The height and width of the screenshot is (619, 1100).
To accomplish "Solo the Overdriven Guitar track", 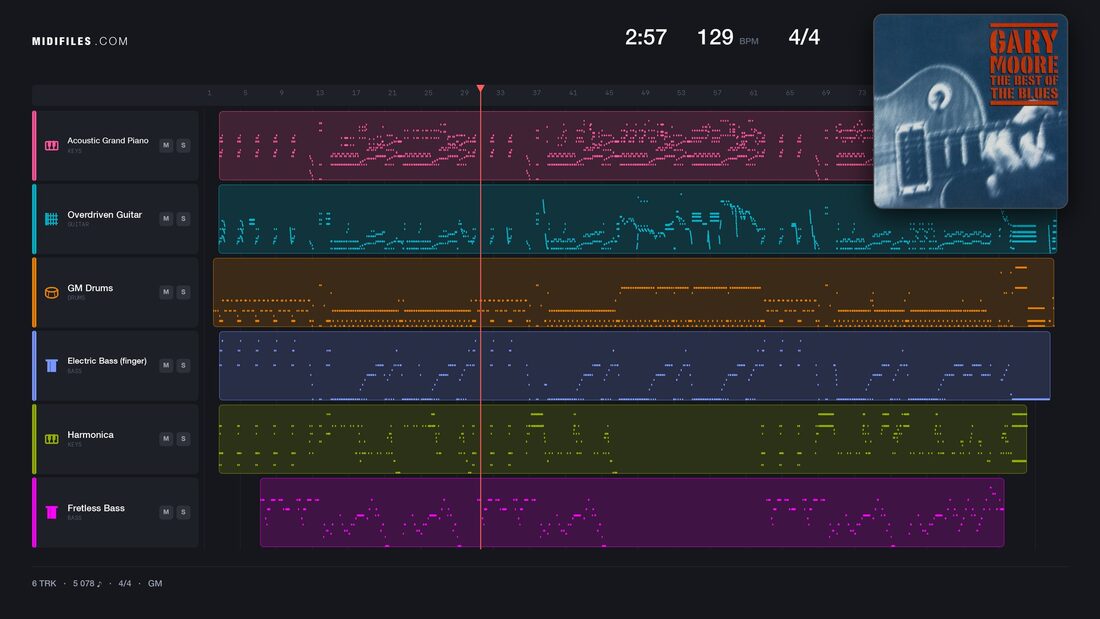I will pos(183,219).
